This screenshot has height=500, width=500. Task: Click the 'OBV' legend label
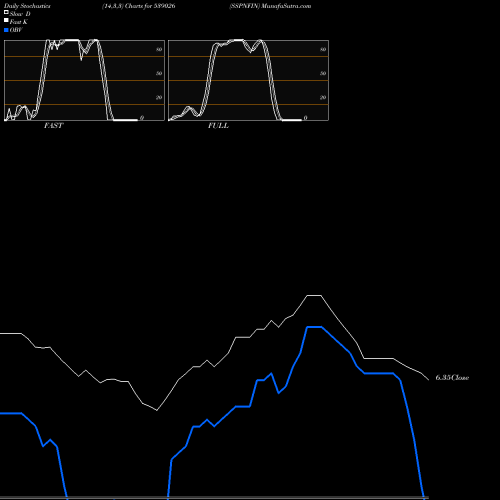click(x=16, y=30)
